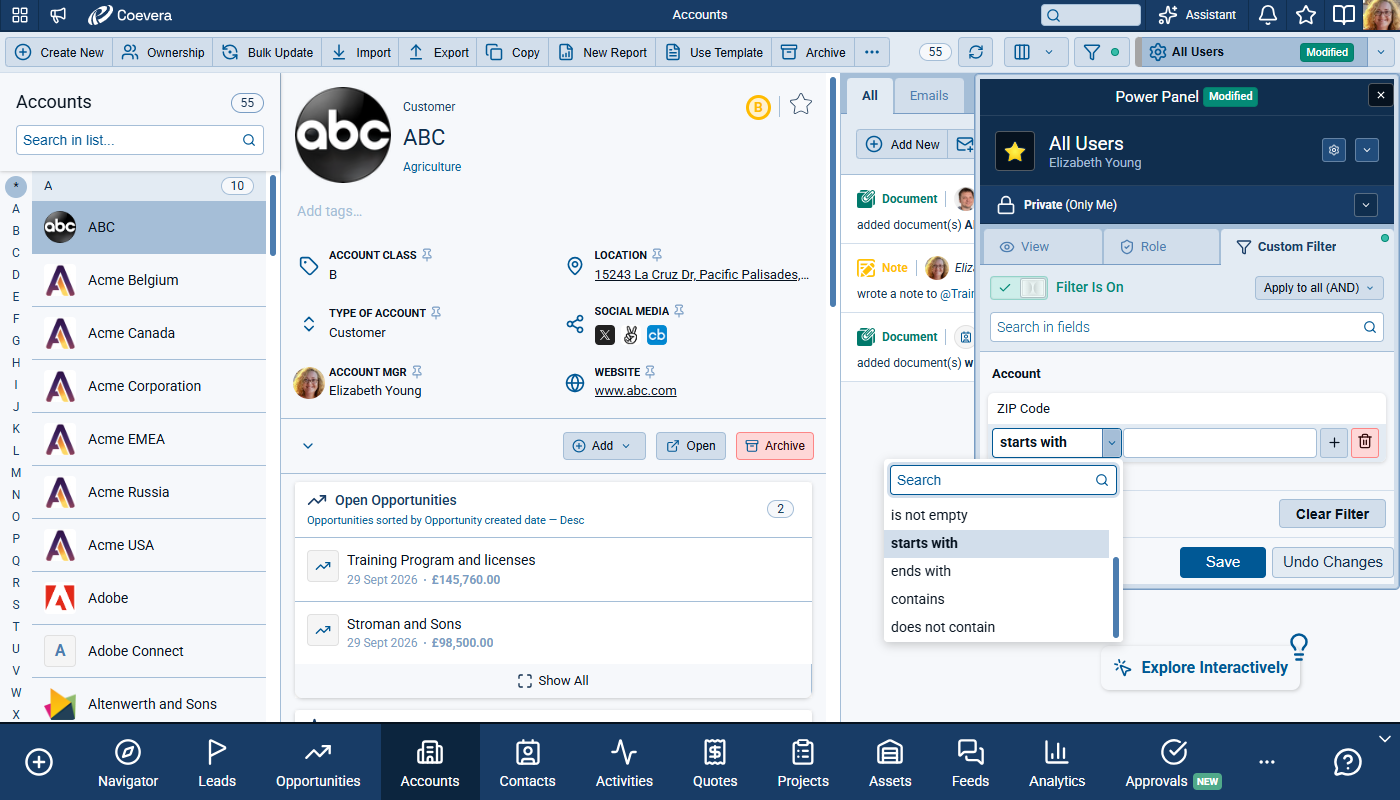Click the Search in fields input
This screenshot has width=1400, height=800.
coord(1177,327)
